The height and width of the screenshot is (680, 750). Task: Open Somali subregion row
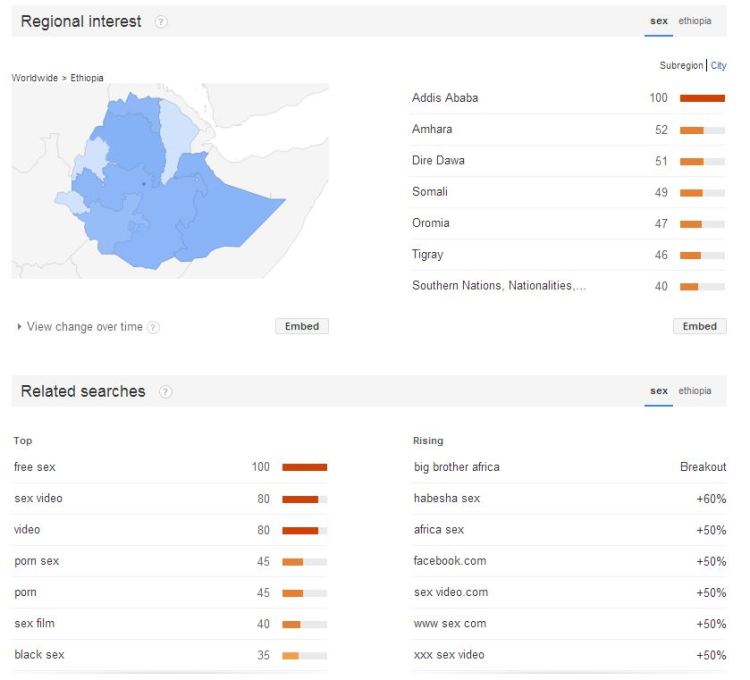coord(568,192)
